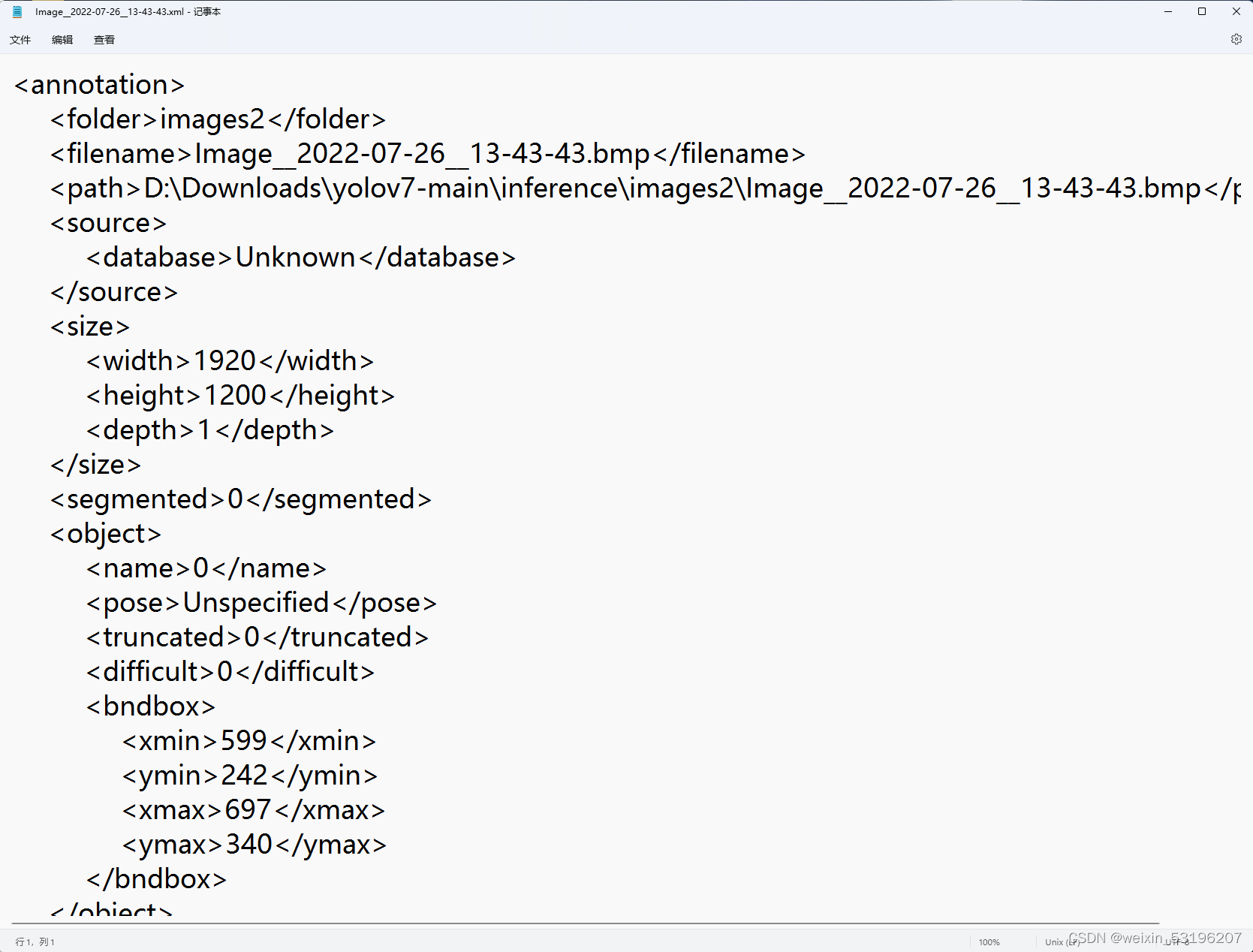Image resolution: width=1253 pixels, height=952 pixels.
Task: Open Notepad settings gear icon
Action: point(1236,39)
